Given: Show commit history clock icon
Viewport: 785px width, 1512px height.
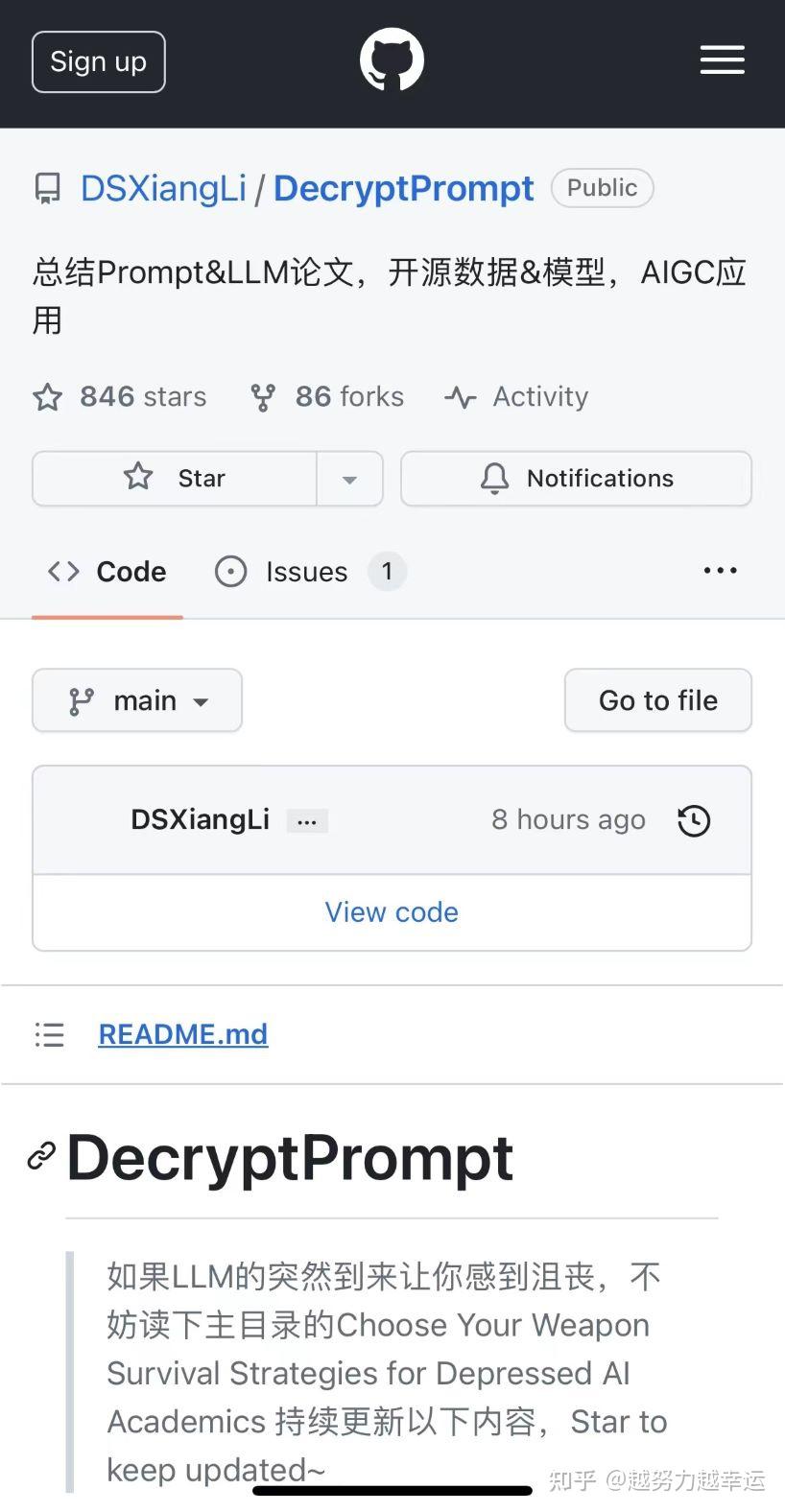Looking at the screenshot, I should (694, 820).
